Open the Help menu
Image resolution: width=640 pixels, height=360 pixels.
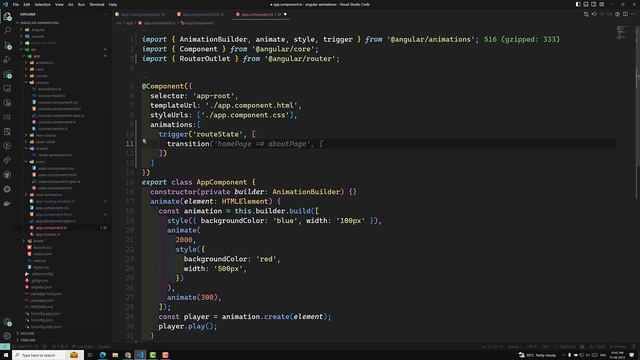coord(113,4)
